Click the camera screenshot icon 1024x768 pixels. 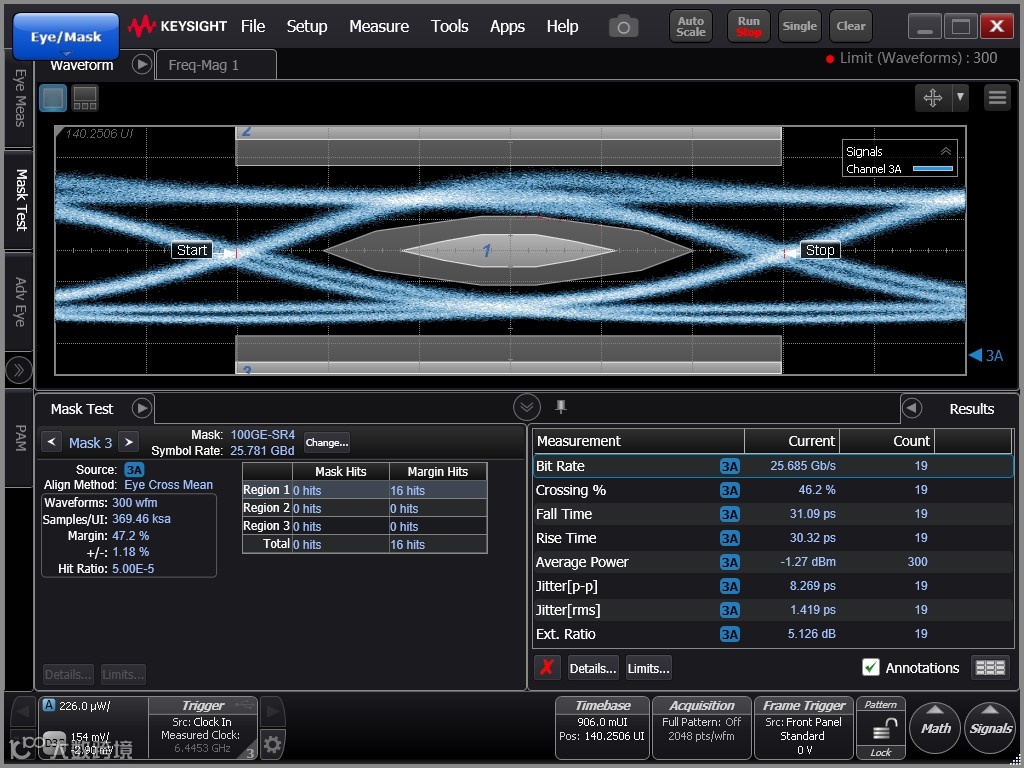(623, 27)
